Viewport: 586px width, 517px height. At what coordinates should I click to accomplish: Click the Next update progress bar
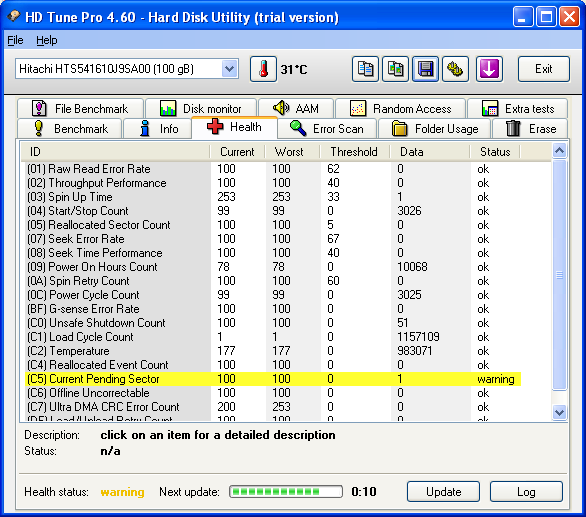point(286,492)
